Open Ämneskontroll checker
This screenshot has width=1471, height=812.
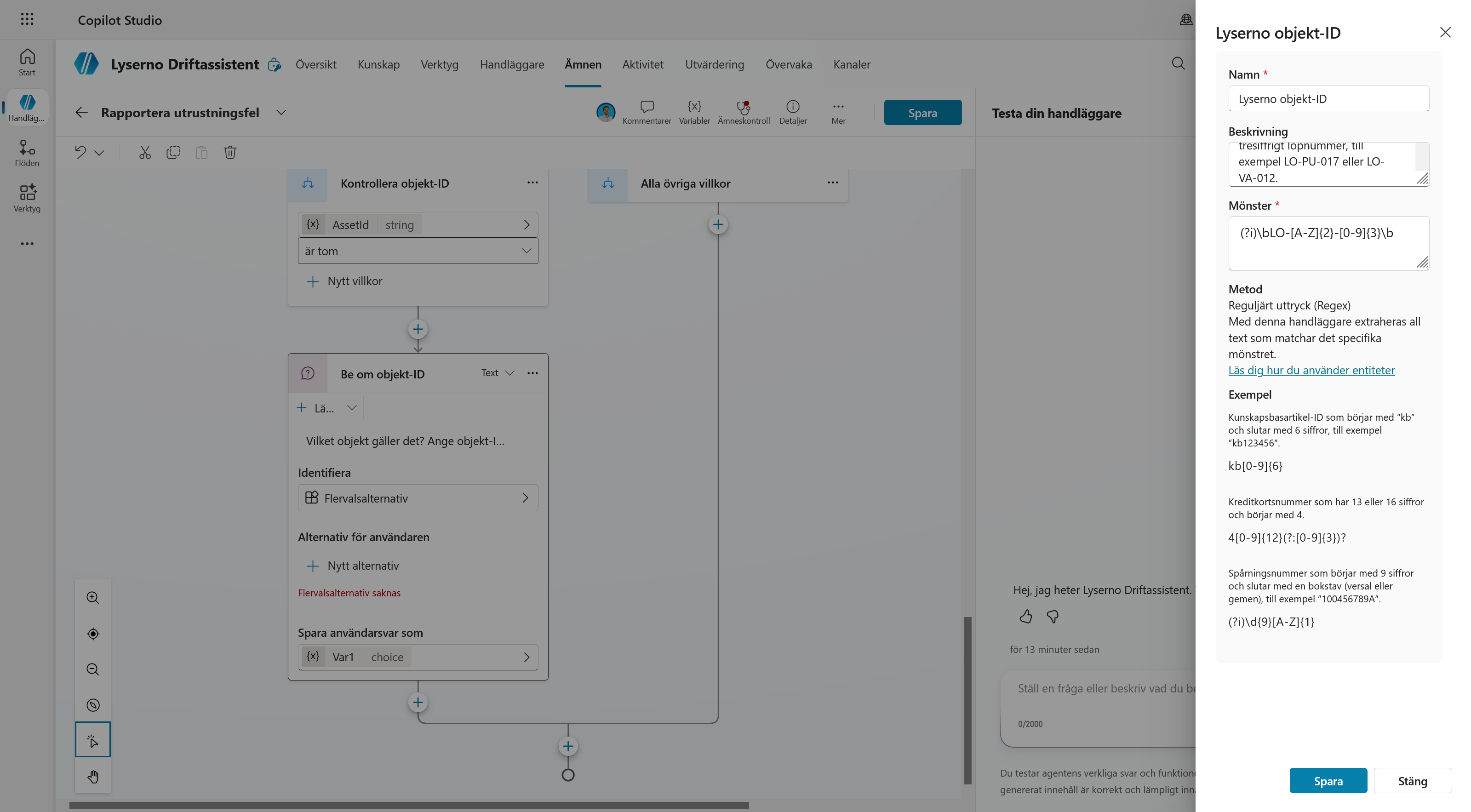coord(744,113)
